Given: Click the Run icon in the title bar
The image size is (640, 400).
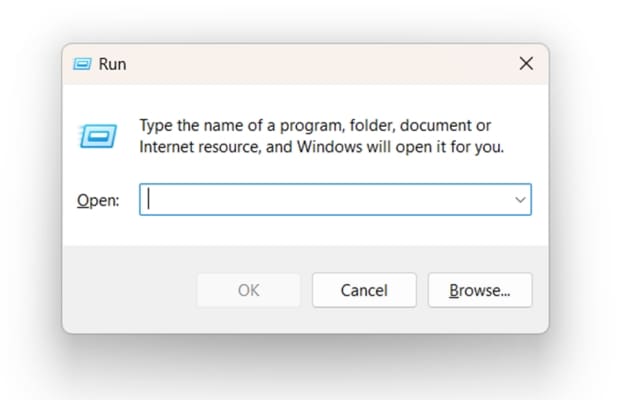Looking at the screenshot, I should pyautogui.click(x=82, y=64).
